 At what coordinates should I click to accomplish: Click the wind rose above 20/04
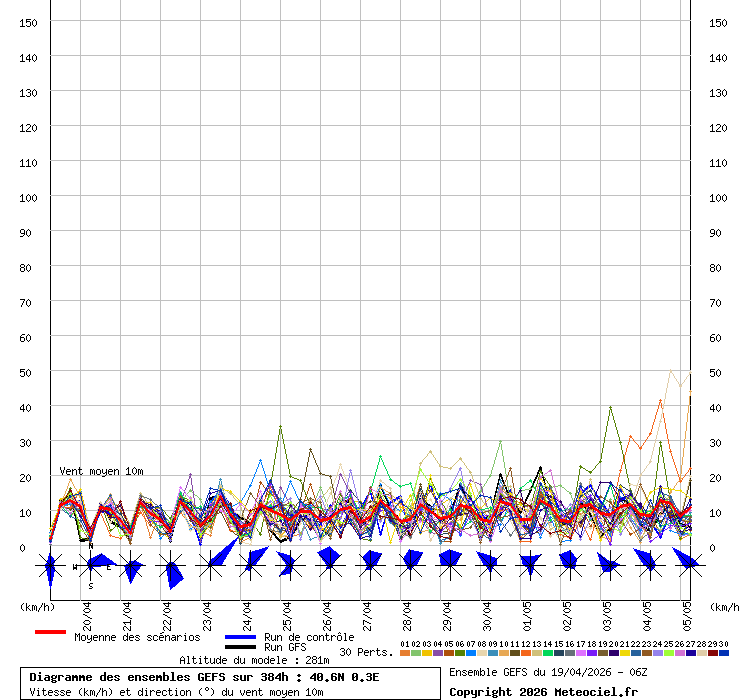pyautogui.click(x=90, y=566)
